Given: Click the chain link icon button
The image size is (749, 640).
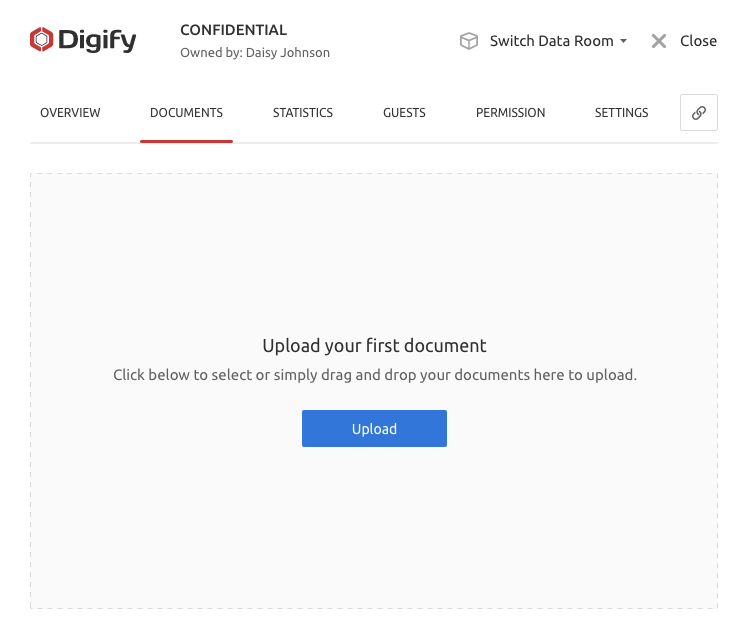Looking at the screenshot, I should click(x=698, y=113).
